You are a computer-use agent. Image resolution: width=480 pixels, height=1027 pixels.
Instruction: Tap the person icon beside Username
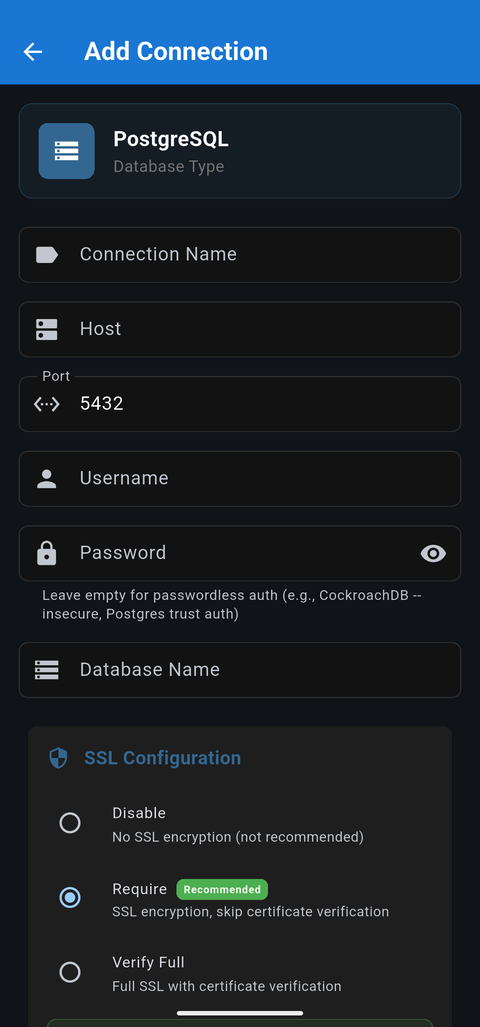pyautogui.click(x=46, y=479)
